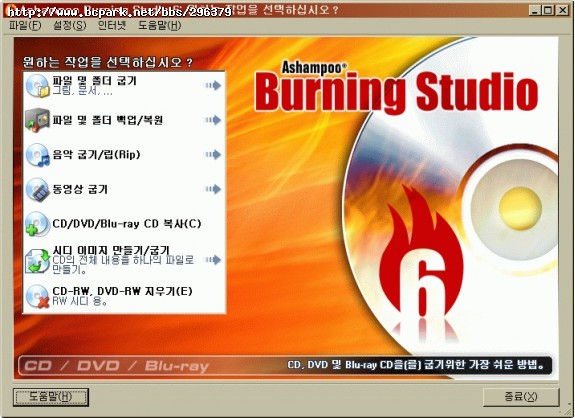
Task: Select the 파일 및 폴더 굽기 text label
Action: pyautogui.click(x=95, y=81)
